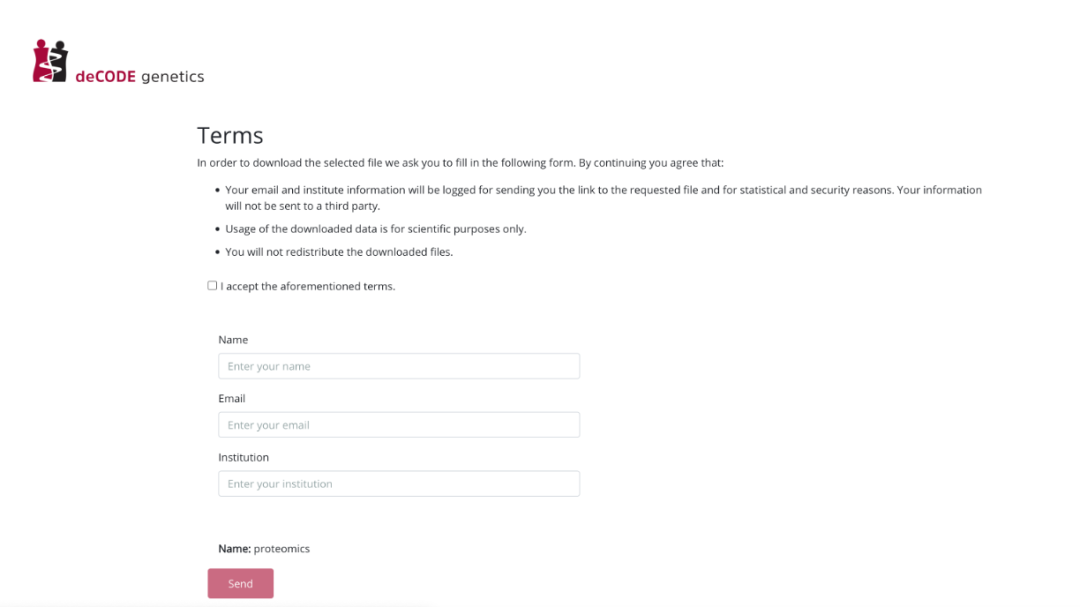This screenshot has height=607, width=1080.
Task: Focus the "Enter your email" input
Action: click(x=399, y=425)
